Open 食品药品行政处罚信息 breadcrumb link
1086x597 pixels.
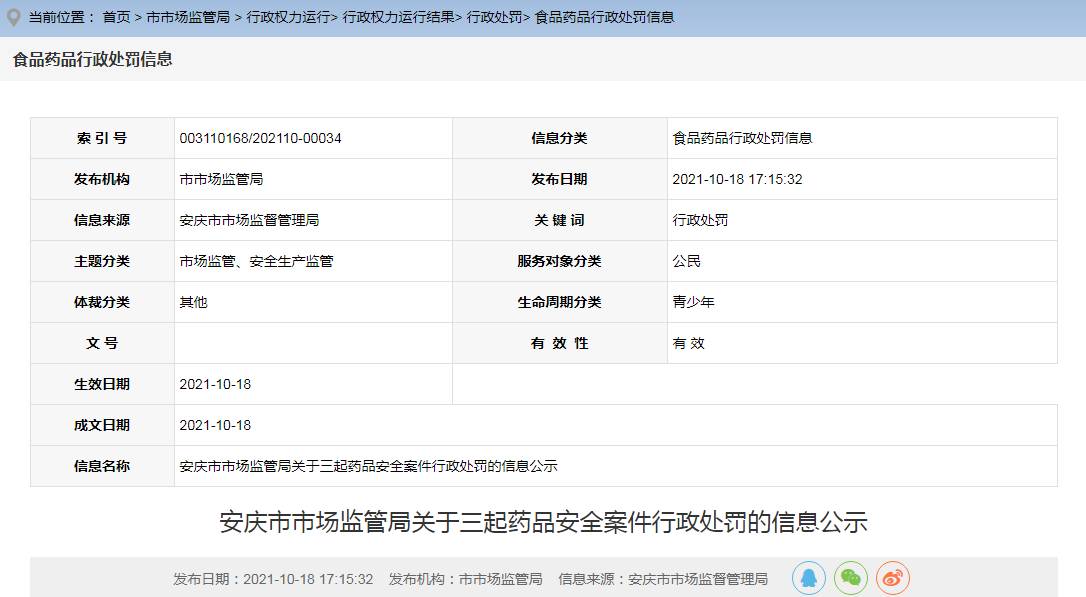(604, 17)
